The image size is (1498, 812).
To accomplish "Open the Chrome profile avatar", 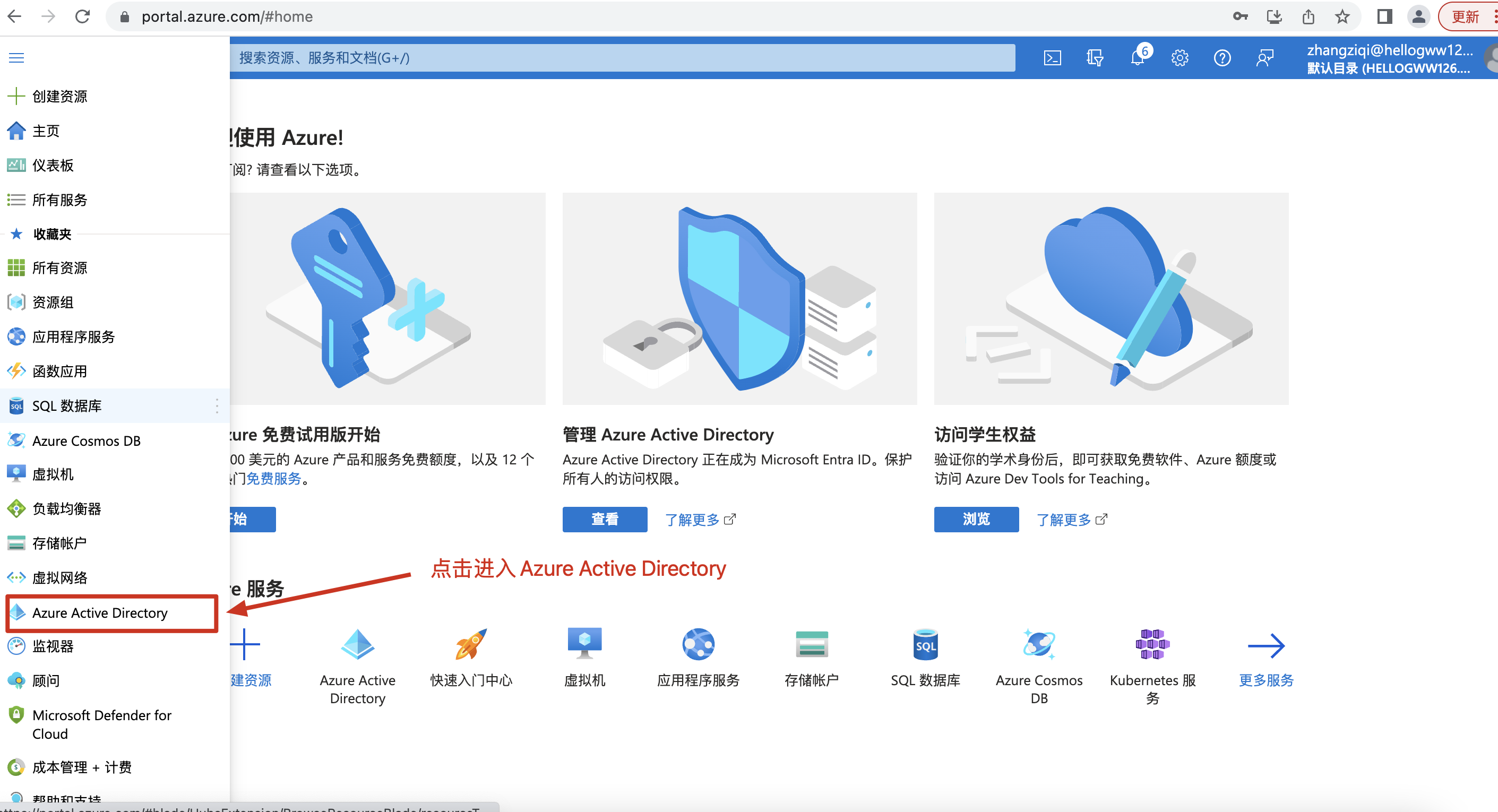I will coord(1419,16).
